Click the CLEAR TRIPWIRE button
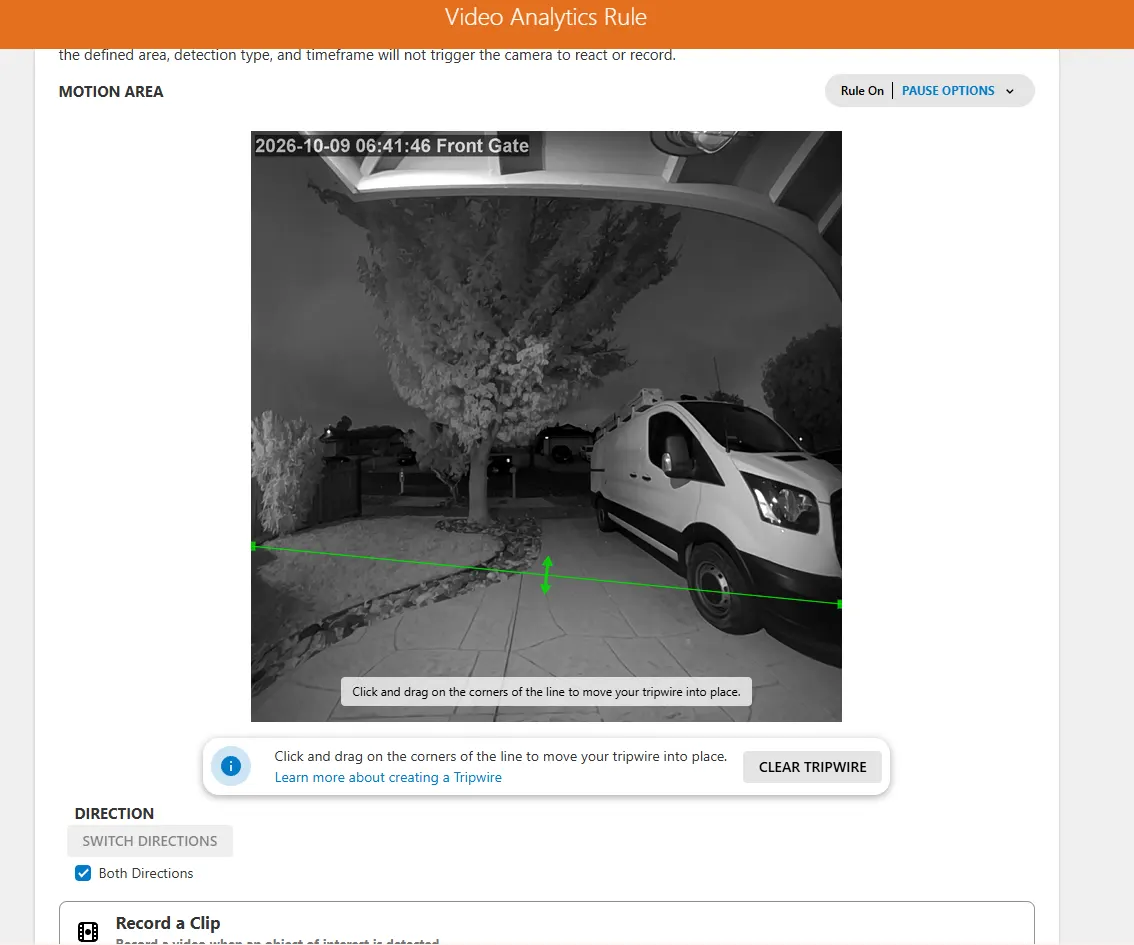This screenshot has height=945, width=1134. [812, 767]
